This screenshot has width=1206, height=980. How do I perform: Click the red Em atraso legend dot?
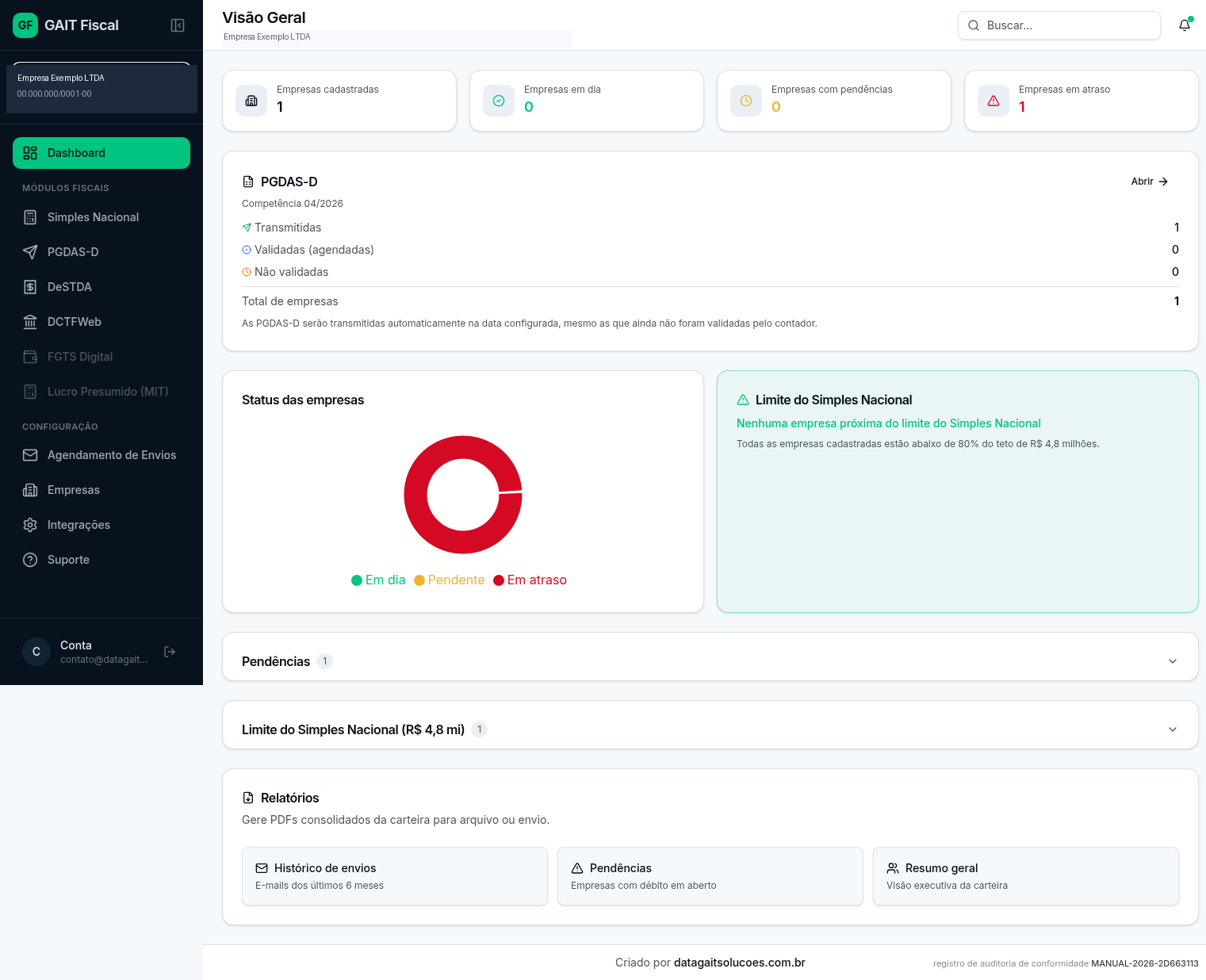point(499,580)
